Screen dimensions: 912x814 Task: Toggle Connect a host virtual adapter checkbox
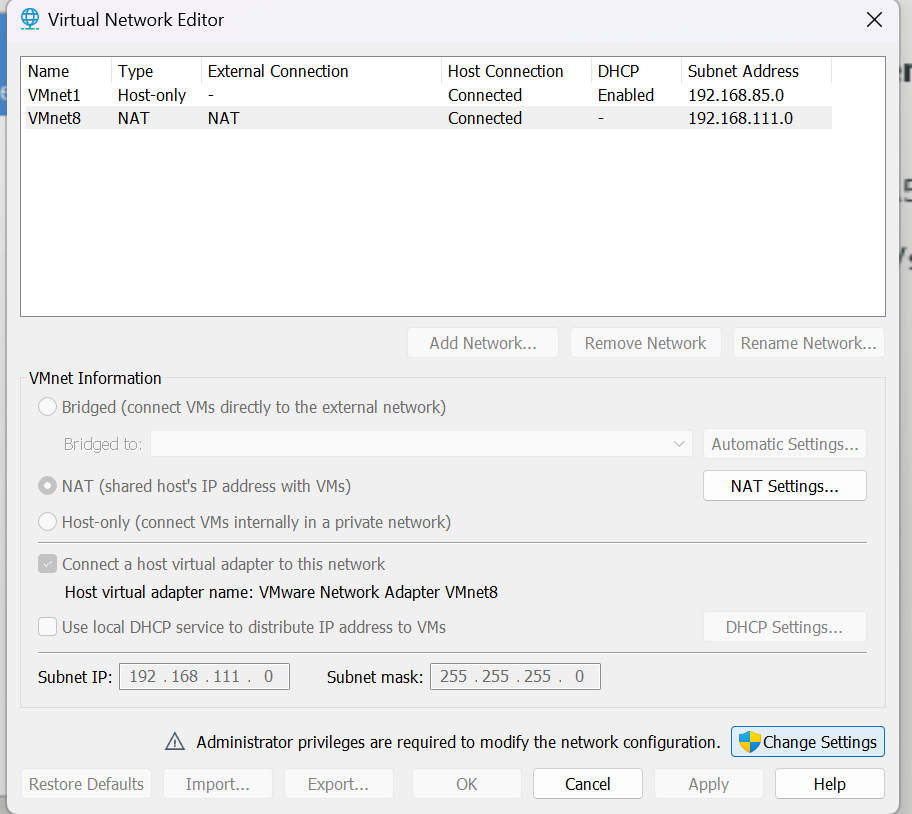[47, 563]
